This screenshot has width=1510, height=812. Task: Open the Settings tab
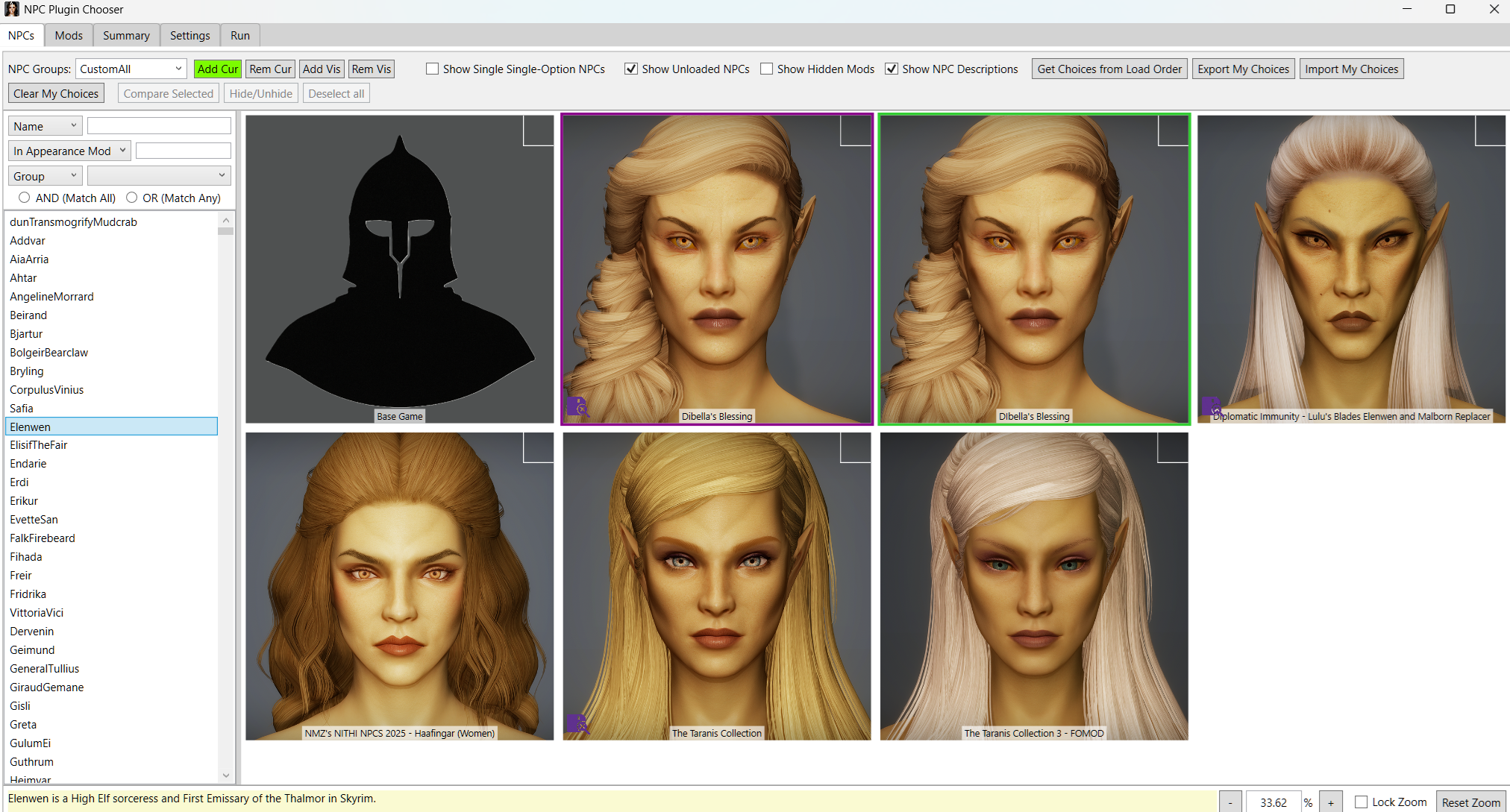pos(189,35)
